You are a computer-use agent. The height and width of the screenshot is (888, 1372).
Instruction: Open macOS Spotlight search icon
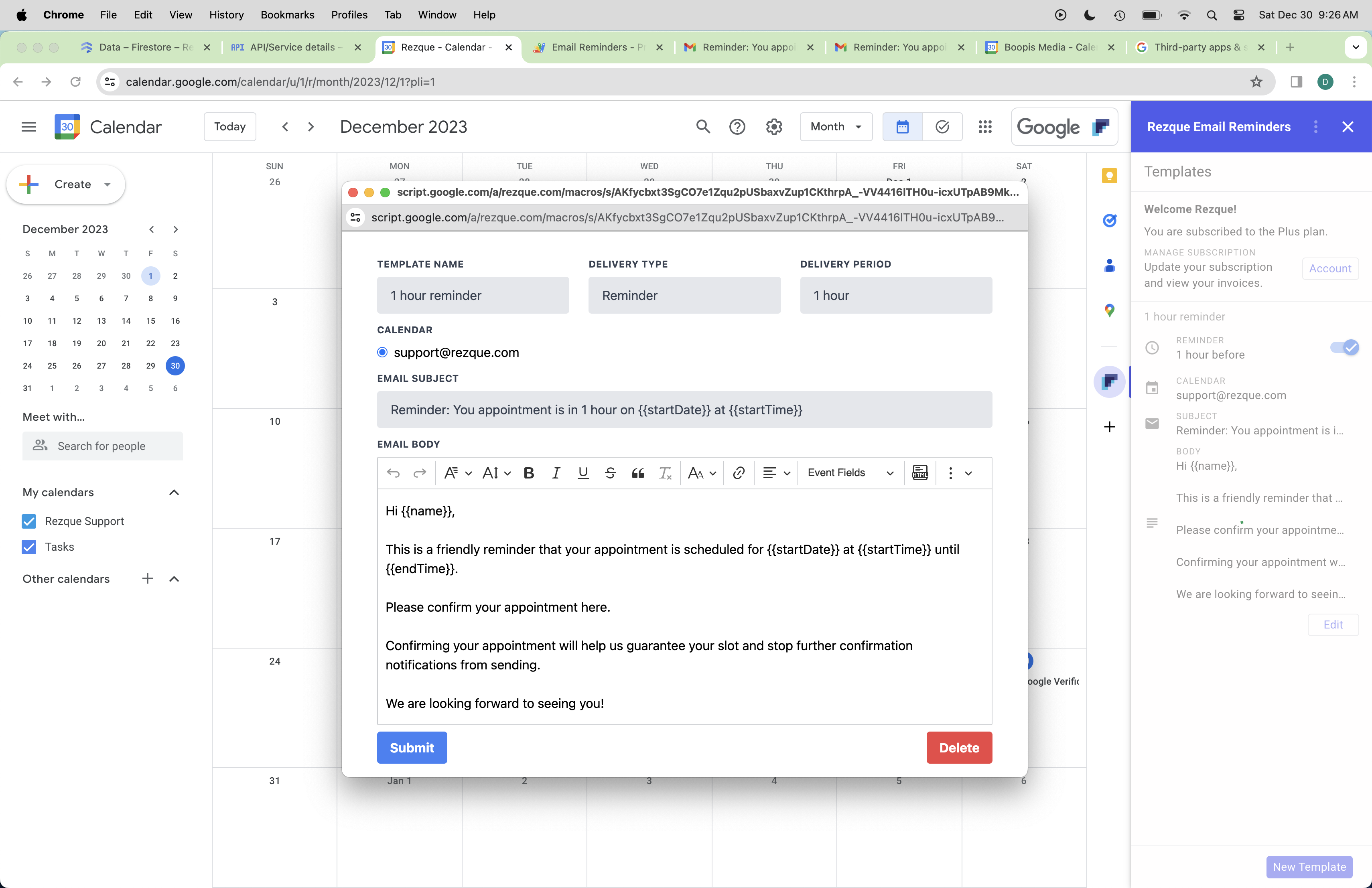pos(1212,15)
